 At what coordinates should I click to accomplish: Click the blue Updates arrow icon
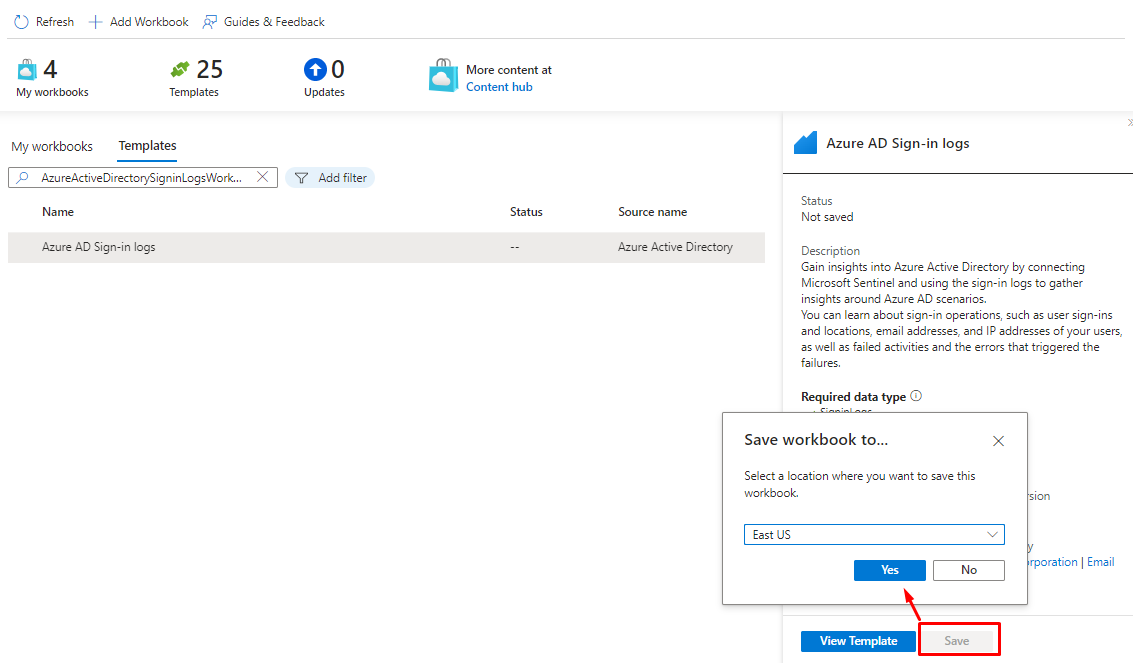[315, 70]
